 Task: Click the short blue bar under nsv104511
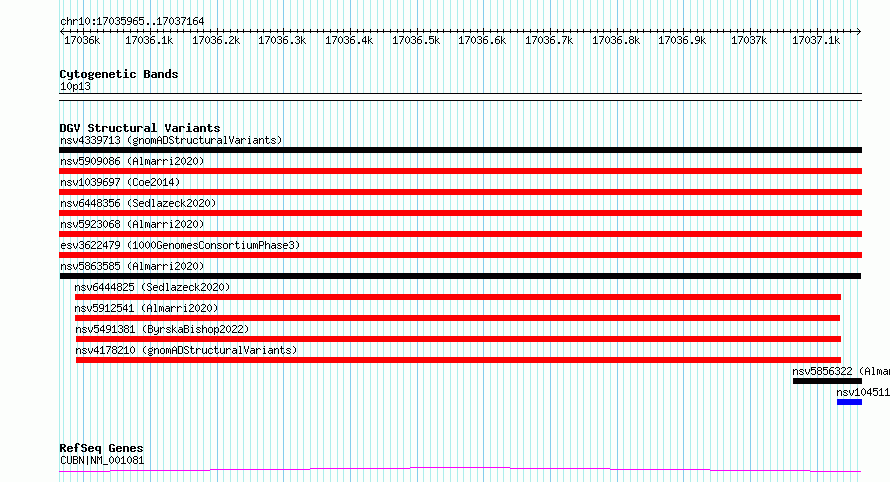[x=849, y=402]
